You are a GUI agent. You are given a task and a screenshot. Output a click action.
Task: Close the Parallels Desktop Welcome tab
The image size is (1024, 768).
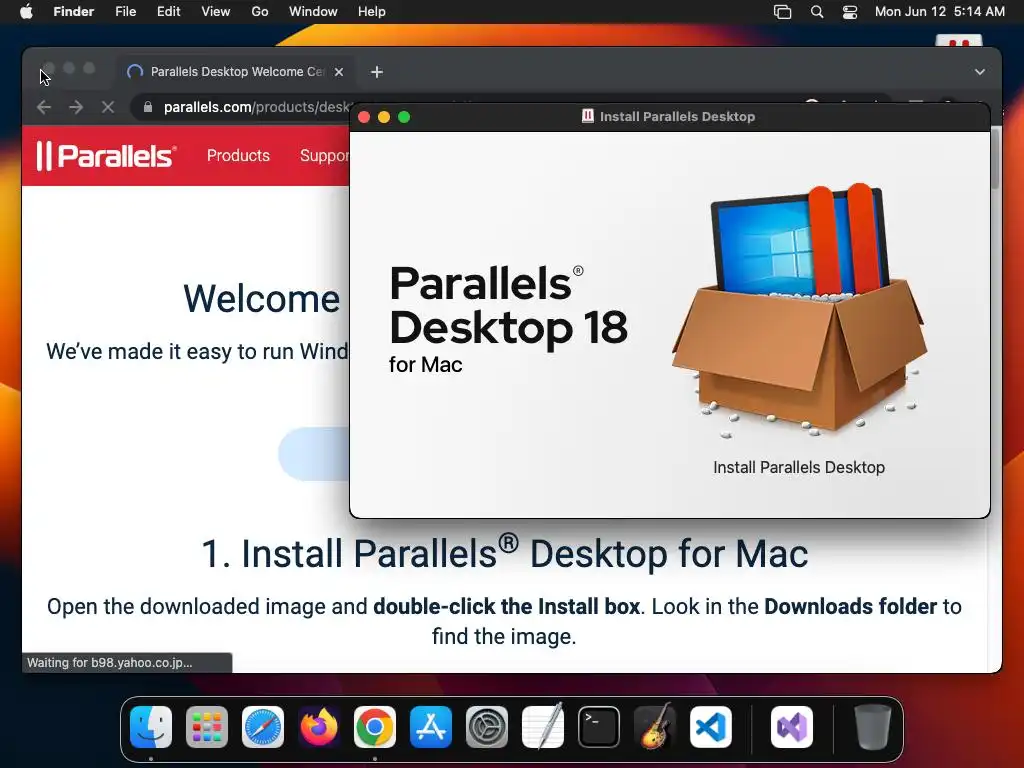coord(339,72)
